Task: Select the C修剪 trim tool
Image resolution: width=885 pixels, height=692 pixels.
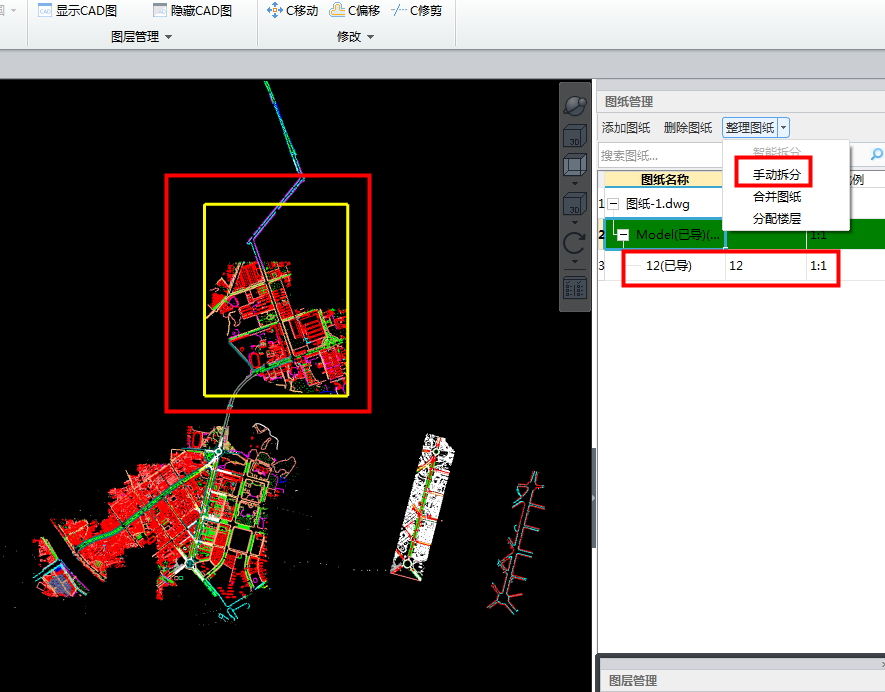Action: point(417,10)
